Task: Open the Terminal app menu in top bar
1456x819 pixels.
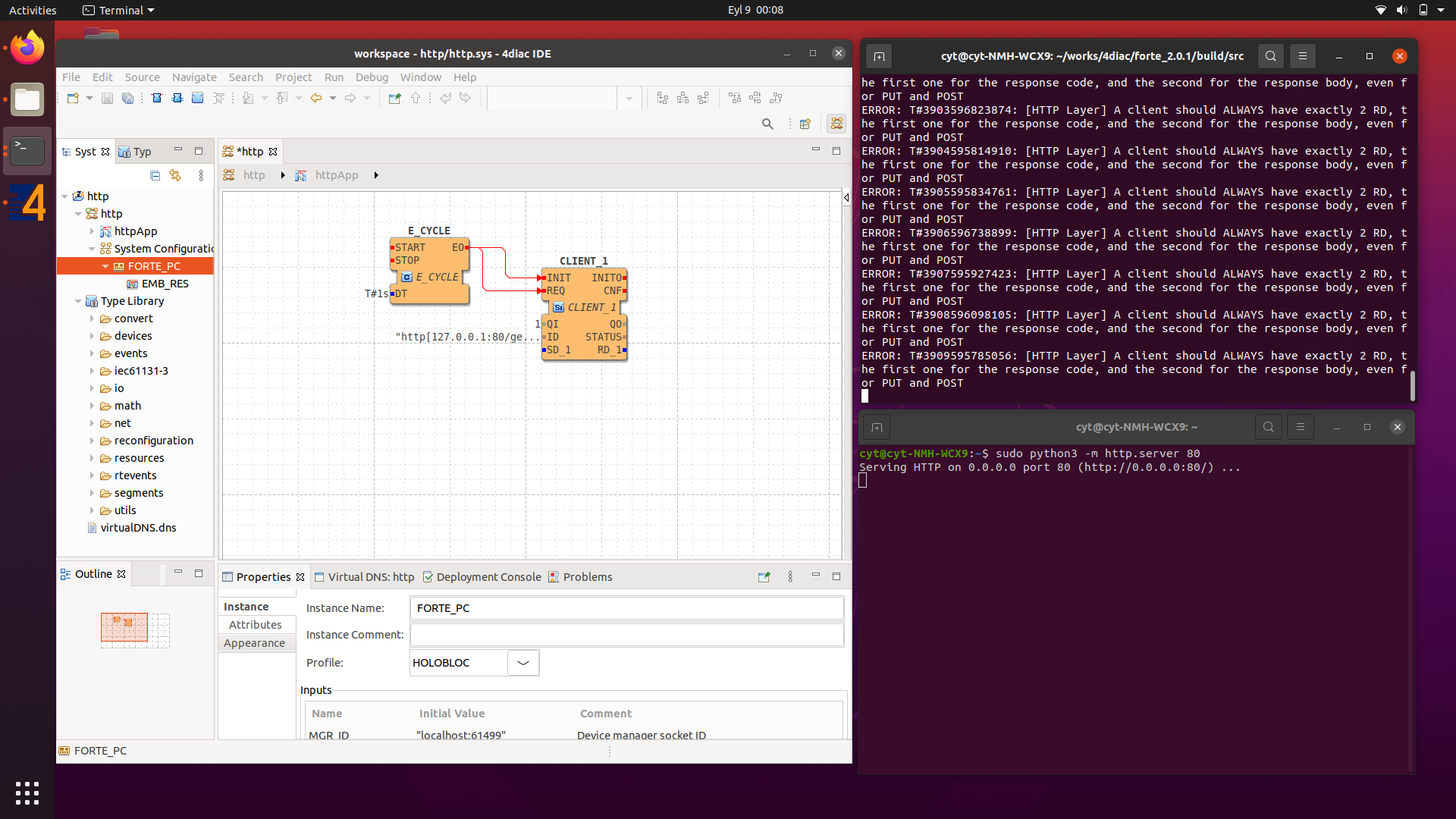Action: click(x=119, y=10)
